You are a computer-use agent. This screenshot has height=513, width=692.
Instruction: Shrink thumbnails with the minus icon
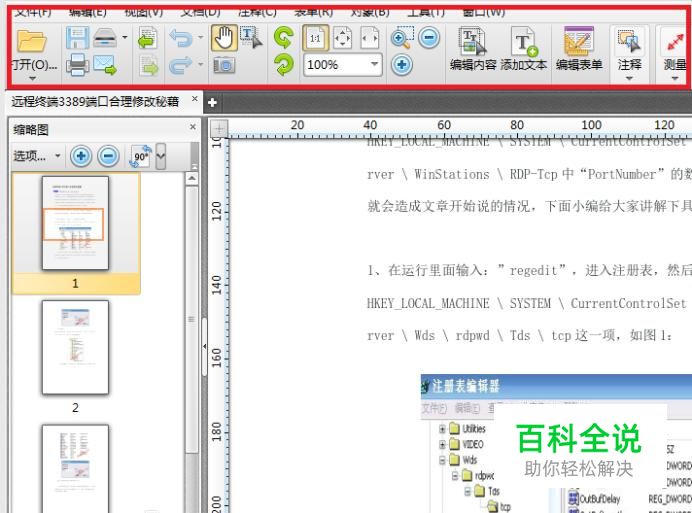(x=108, y=156)
